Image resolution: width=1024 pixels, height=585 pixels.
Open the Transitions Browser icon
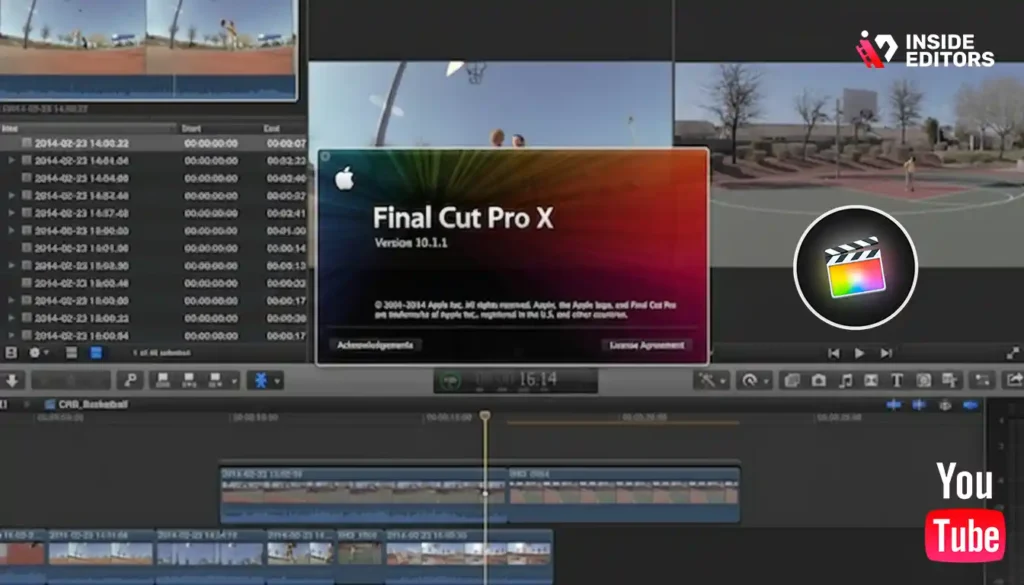(x=871, y=380)
